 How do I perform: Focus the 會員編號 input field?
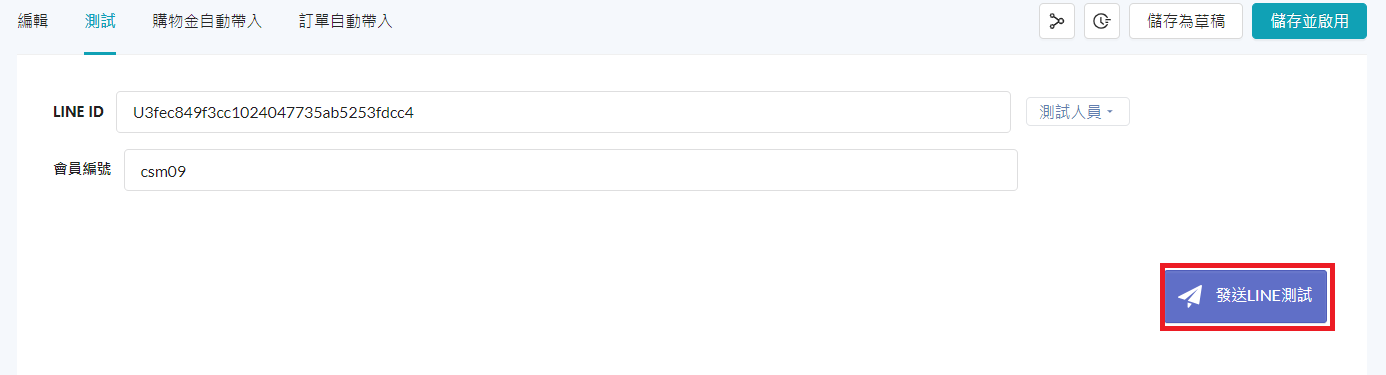coord(571,170)
